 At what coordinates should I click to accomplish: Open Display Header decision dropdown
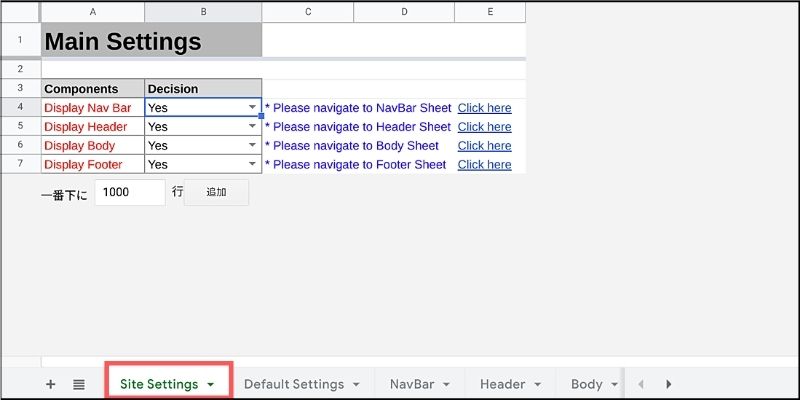tap(253, 127)
